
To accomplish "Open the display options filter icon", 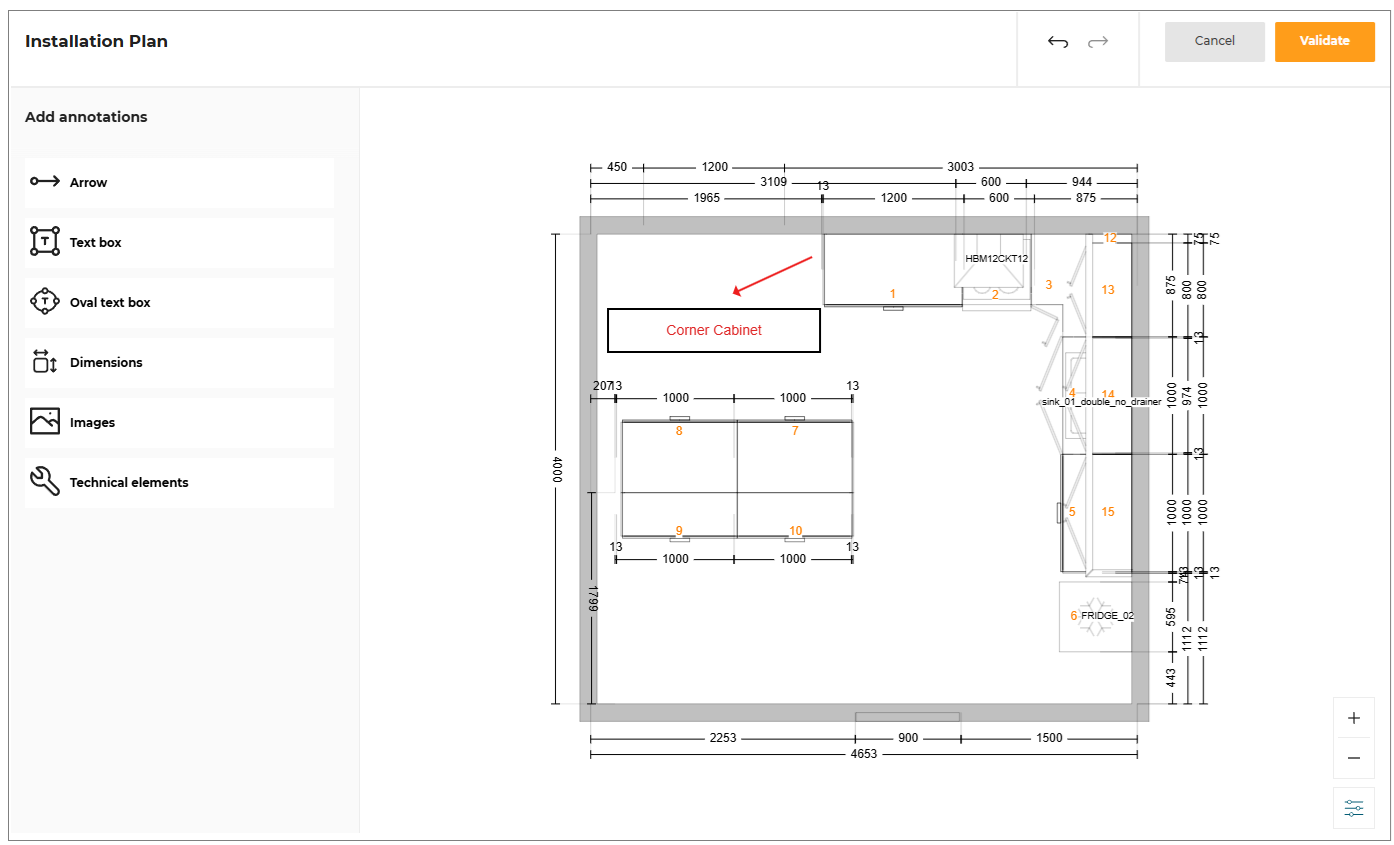I will (x=1353, y=808).
